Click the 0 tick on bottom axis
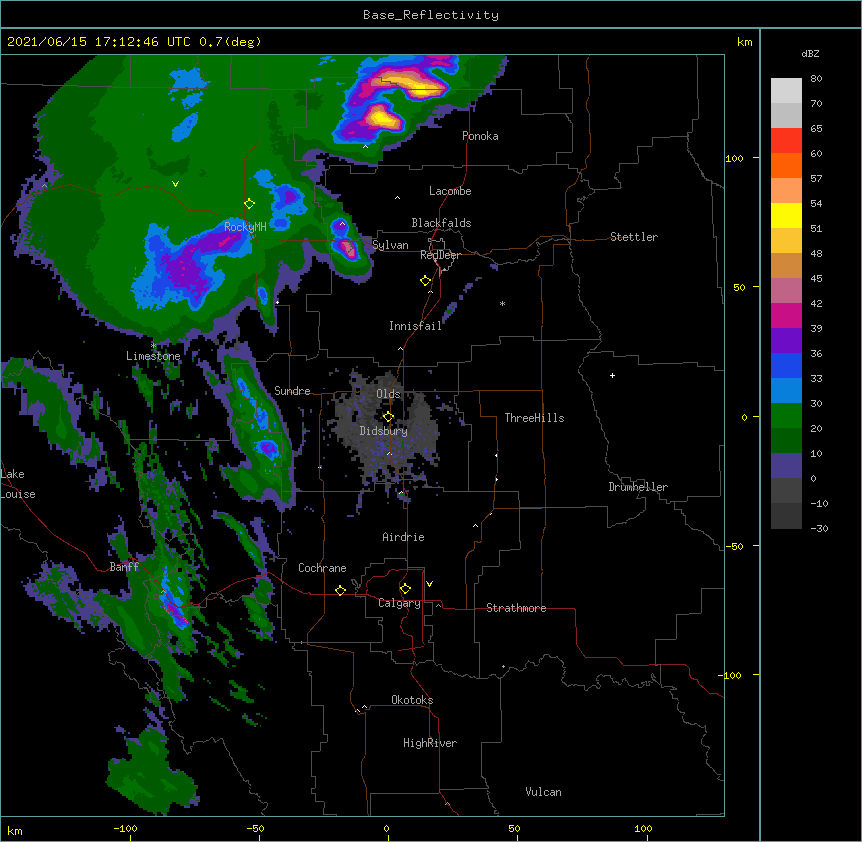The image size is (862, 842). tap(386, 828)
